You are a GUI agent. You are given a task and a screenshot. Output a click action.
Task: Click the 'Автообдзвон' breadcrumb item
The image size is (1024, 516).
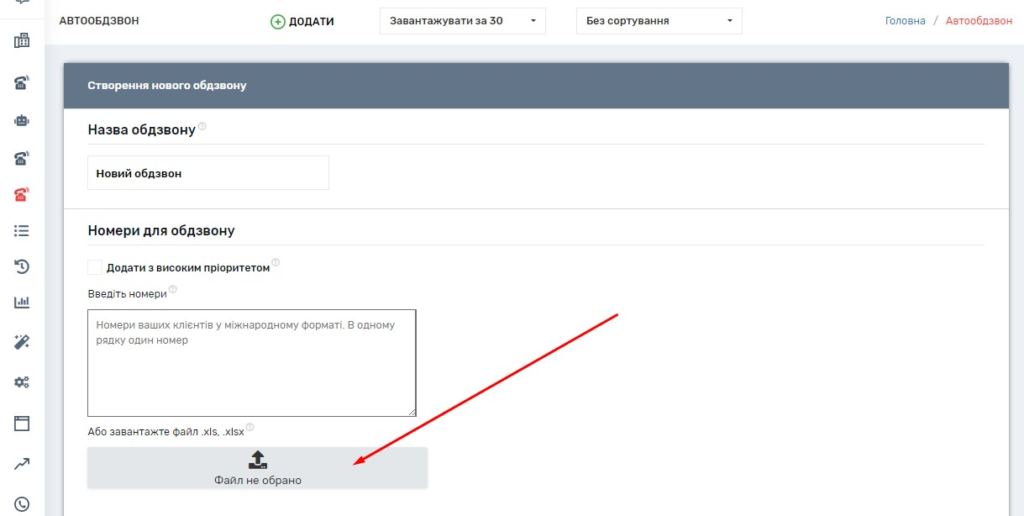[979, 21]
